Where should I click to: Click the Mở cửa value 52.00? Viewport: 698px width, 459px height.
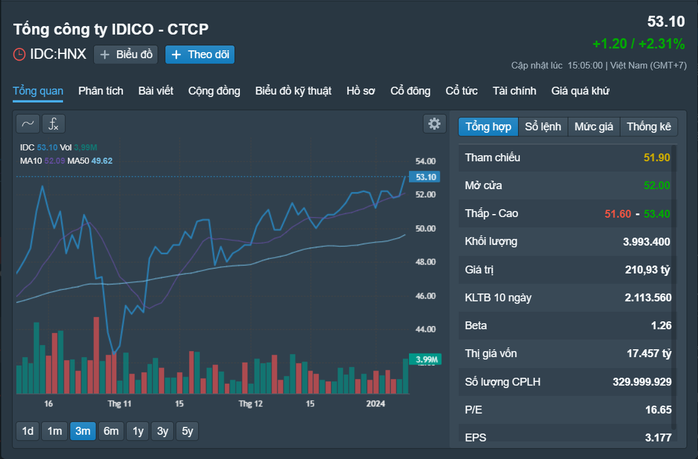pyautogui.click(x=657, y=186)
